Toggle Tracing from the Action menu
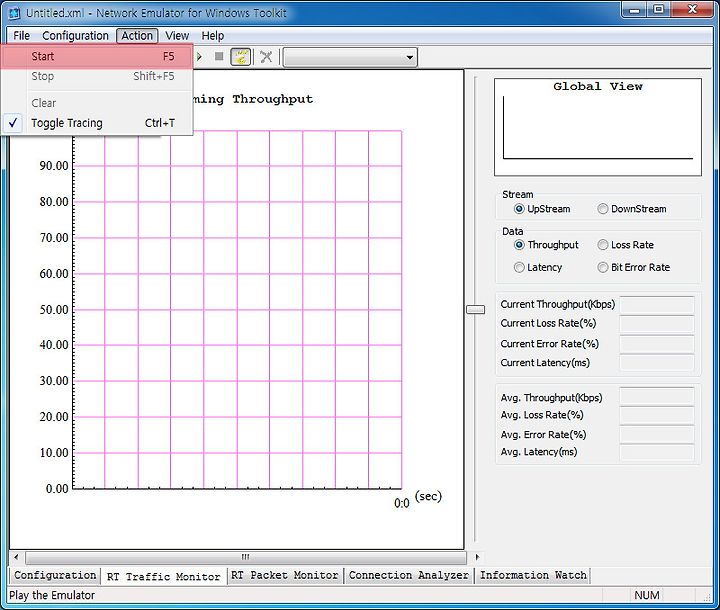The height and width of the screenshot is (610, 720). (x=96, y=123)
